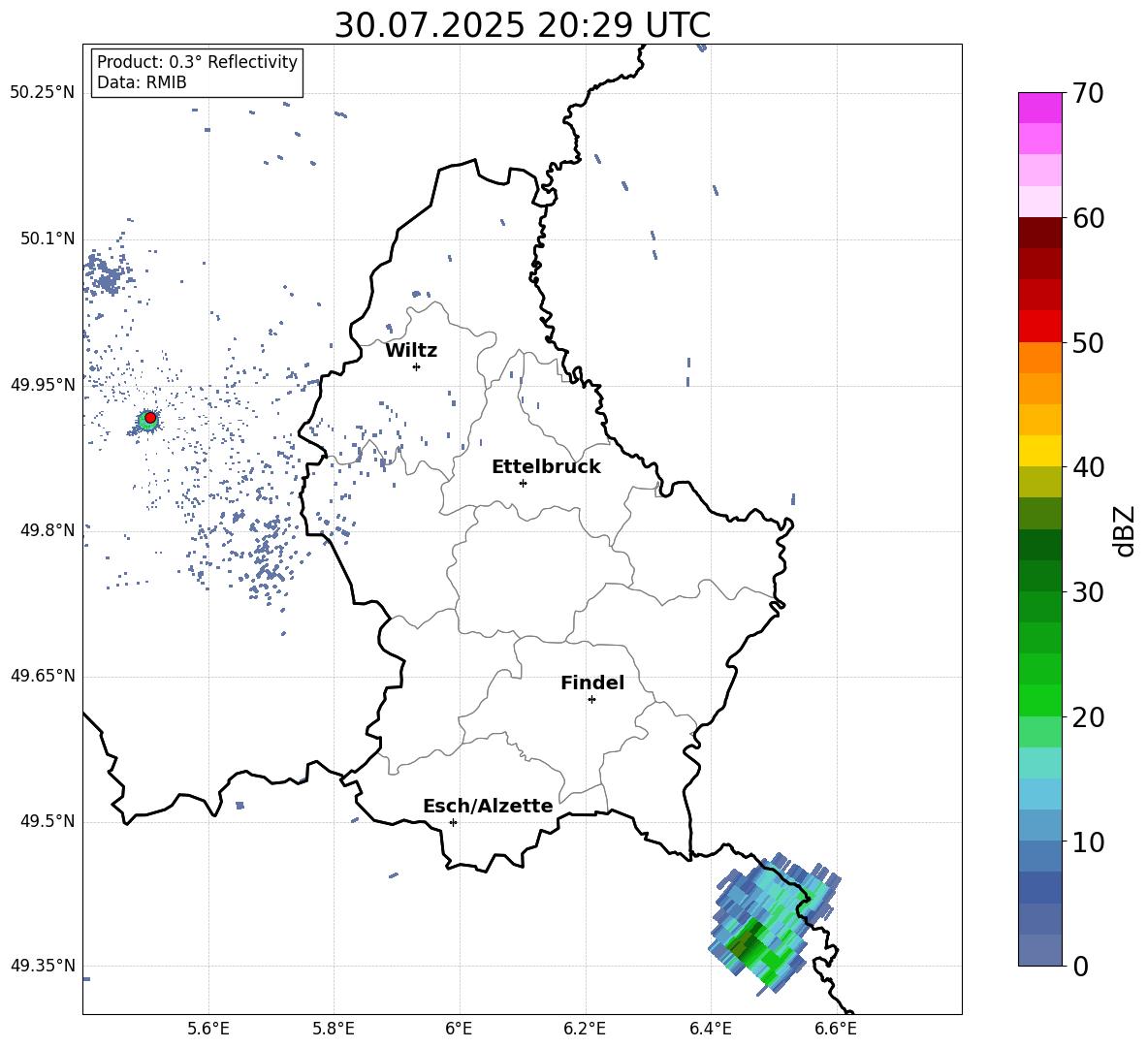Click the dense blue echo cluster near 50.05°N at the left edge
Image resolution: width=1148 pixels, height=1048 pixels.
pyautogui.click(x=108, y=276)
